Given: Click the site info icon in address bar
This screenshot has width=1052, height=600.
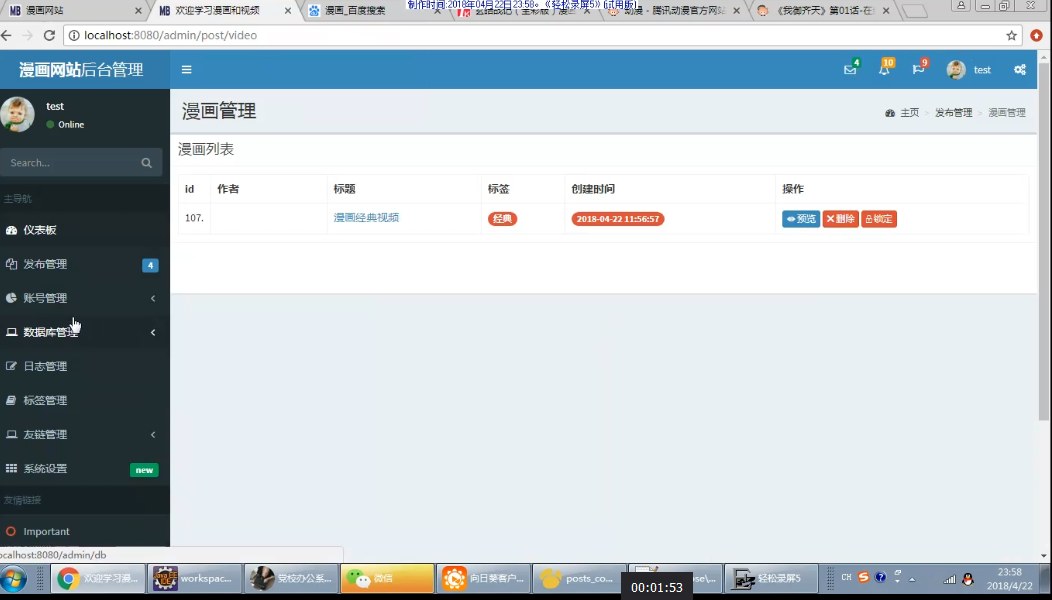Looking at the screenshot, I should click(x=74, y=36).
